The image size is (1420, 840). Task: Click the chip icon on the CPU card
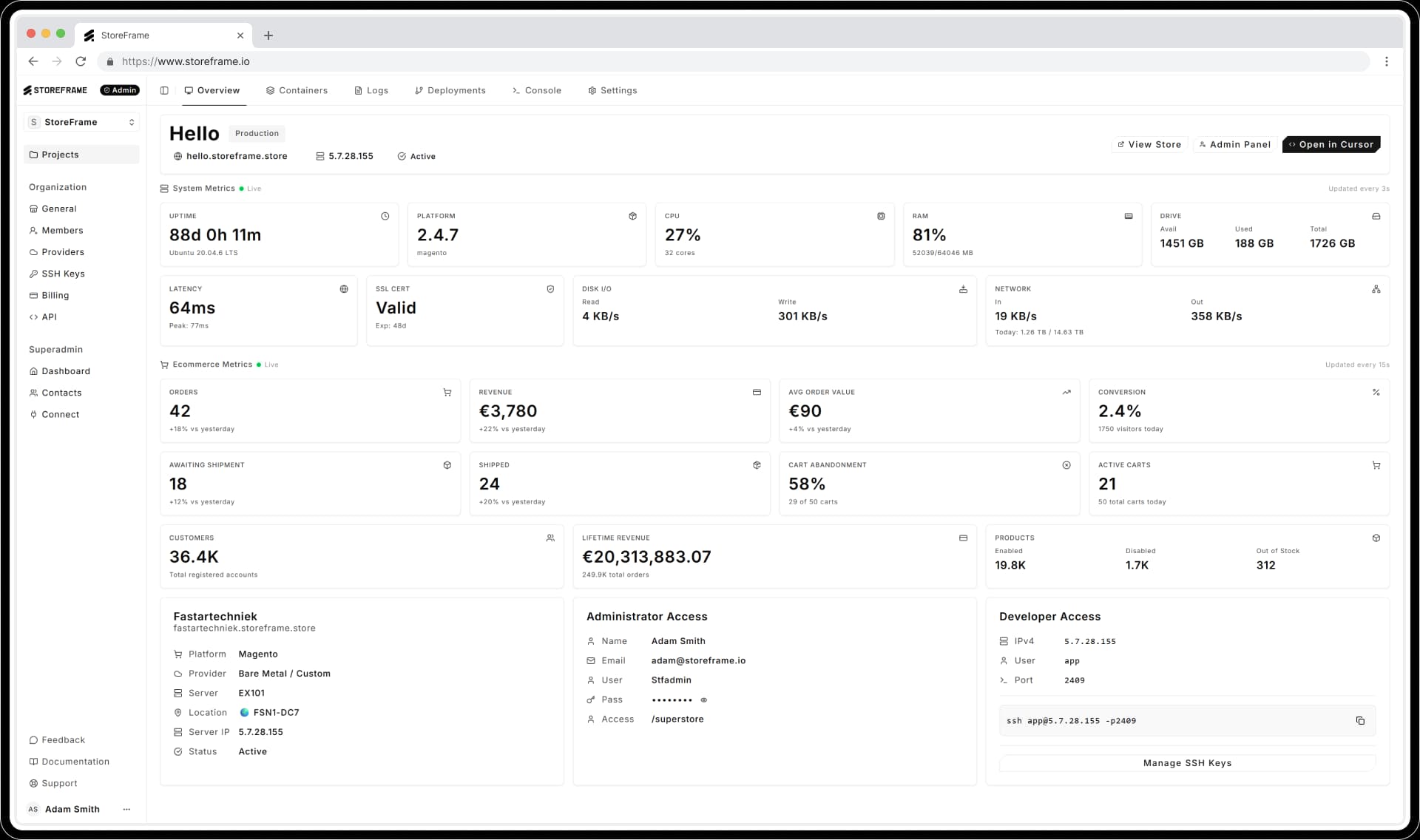880,216
